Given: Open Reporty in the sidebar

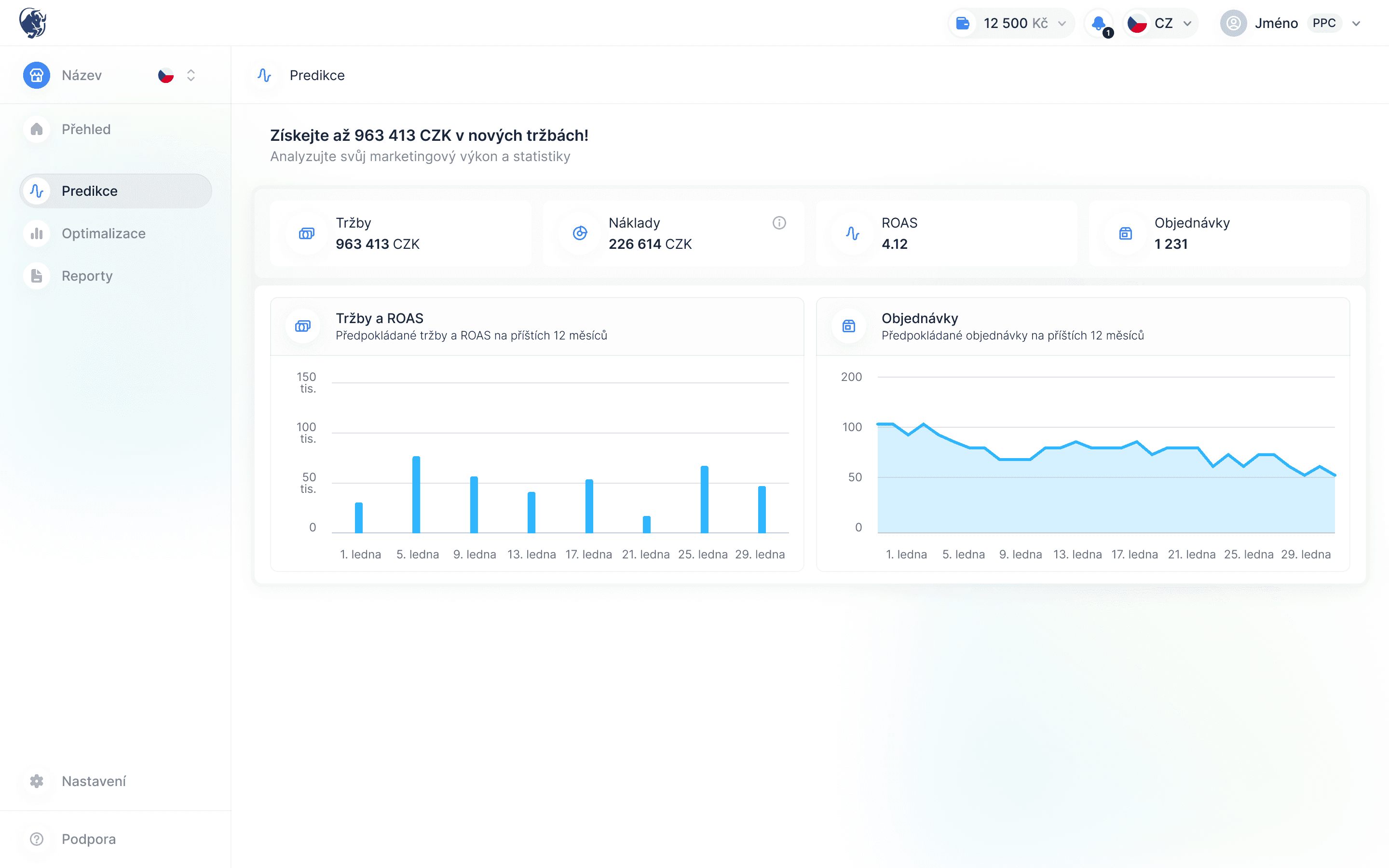Looking at the screenshot, I should tap(87, 276).
